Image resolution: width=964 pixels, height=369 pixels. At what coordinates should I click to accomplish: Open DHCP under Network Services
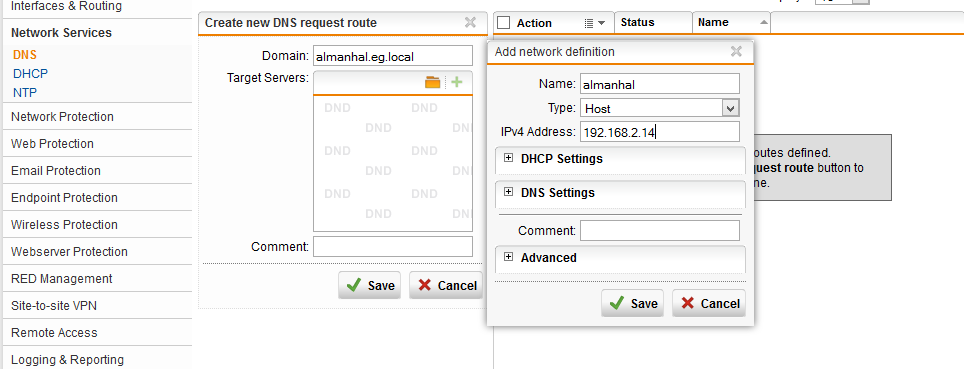[x=30, y=74]
